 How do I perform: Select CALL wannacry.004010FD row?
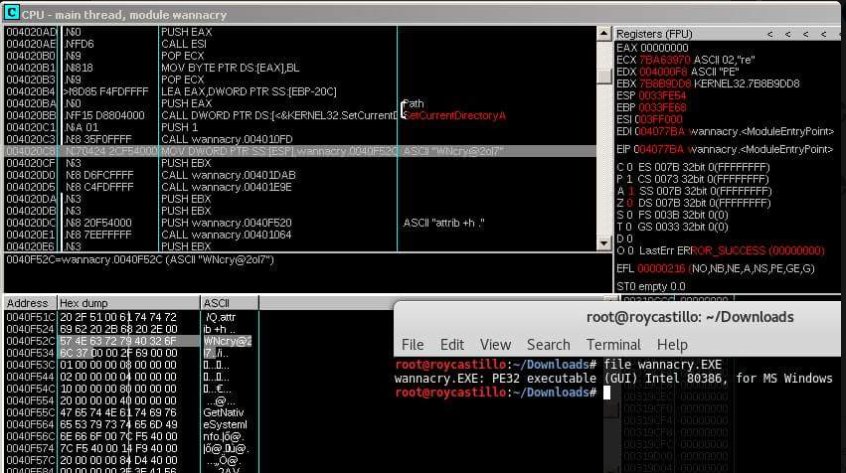click(300, 139)
